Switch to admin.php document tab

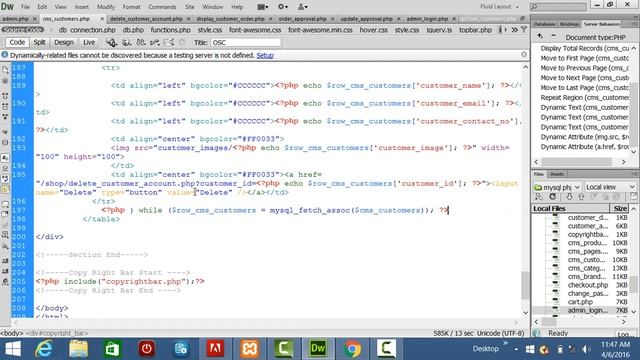point(16,19)
